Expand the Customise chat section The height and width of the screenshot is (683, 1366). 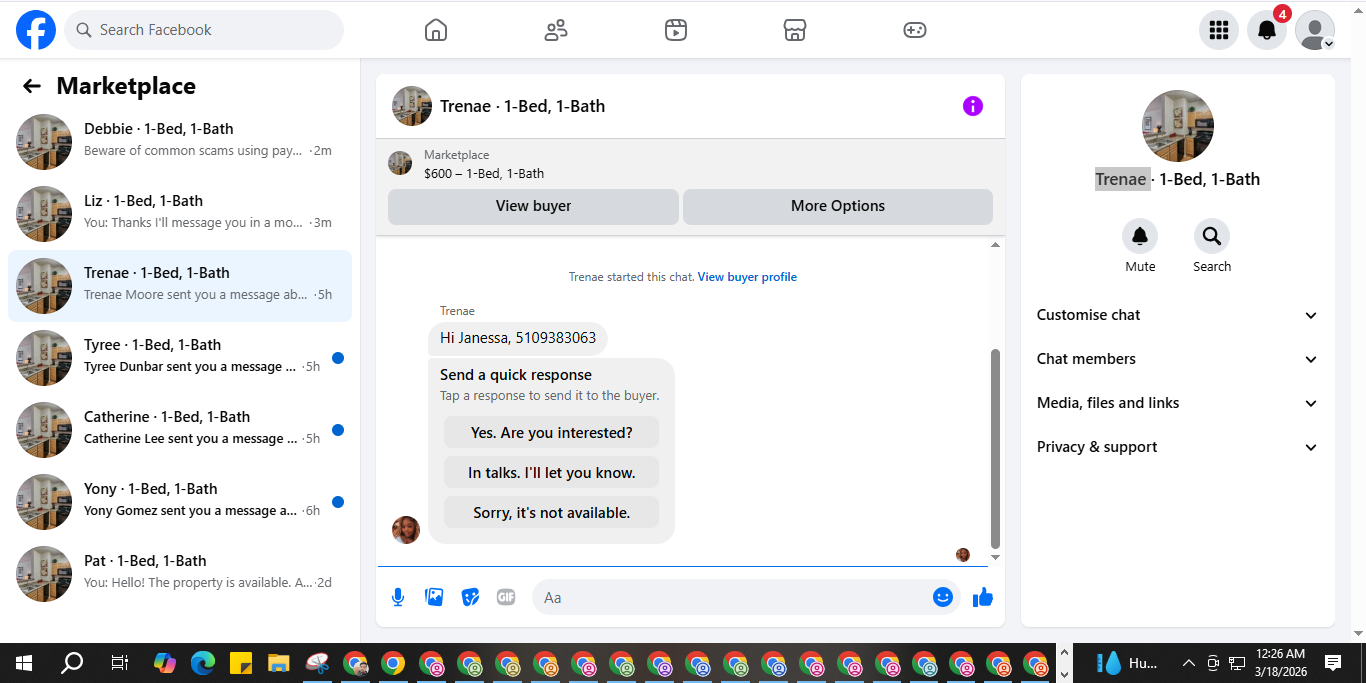pyautogui.click(x=1178, y=315)
